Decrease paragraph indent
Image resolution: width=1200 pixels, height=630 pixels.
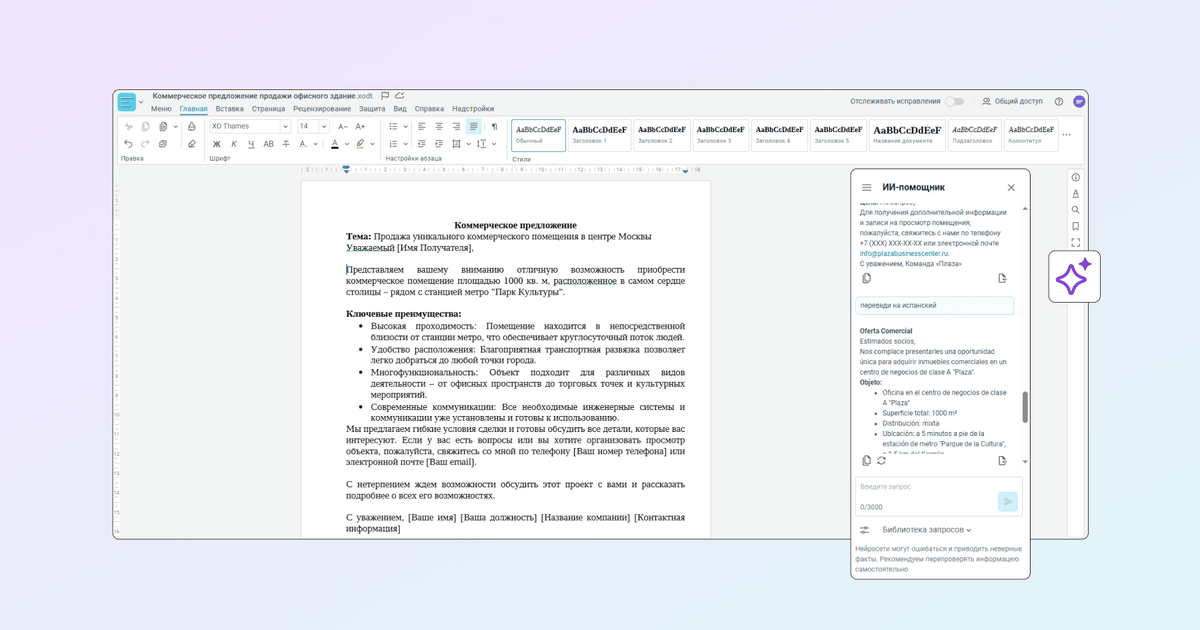click(422, 144)
